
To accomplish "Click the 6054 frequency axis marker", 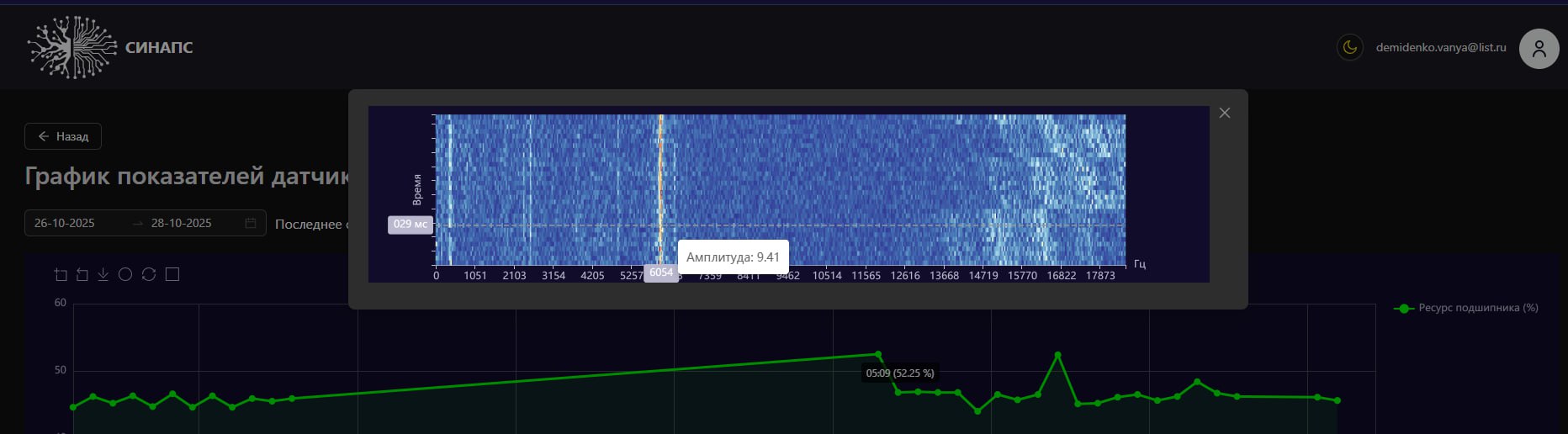I will tap(661, 273).
